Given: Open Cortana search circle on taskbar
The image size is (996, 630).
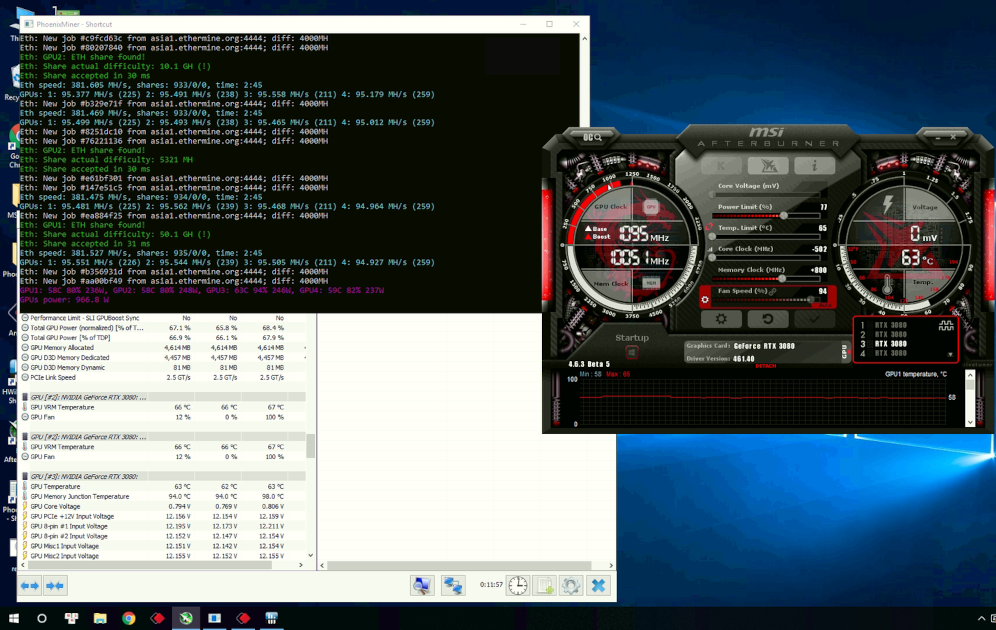Looking at the screenshot, I should pos(42,618).
